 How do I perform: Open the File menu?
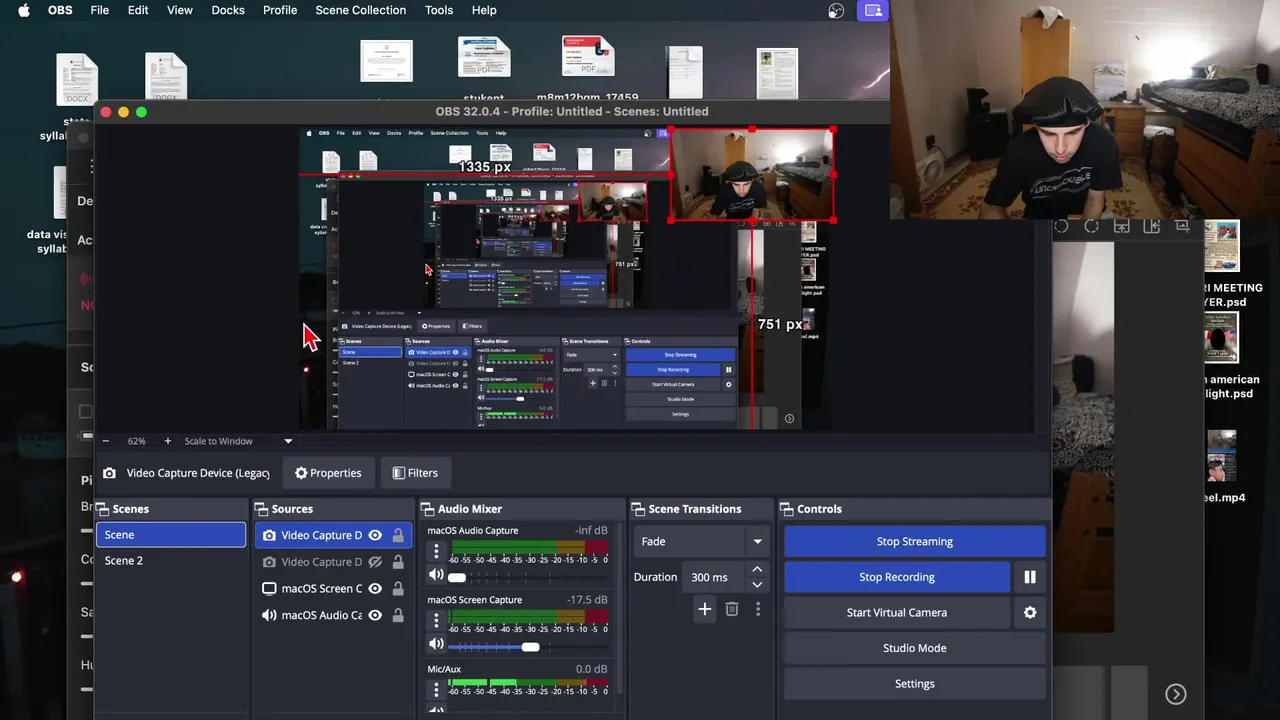coord(100,10)
